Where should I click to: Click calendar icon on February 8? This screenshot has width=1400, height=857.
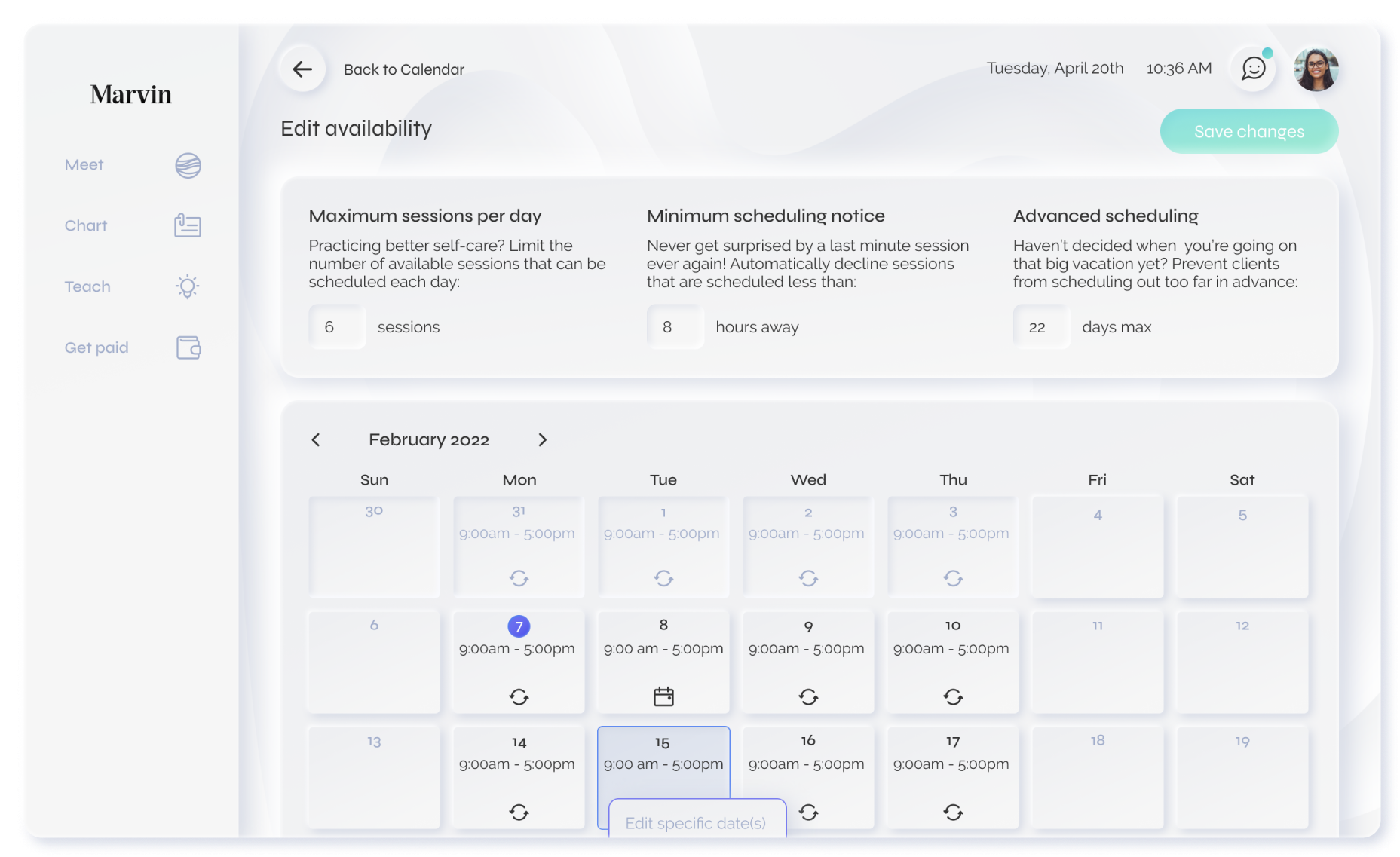663,696
